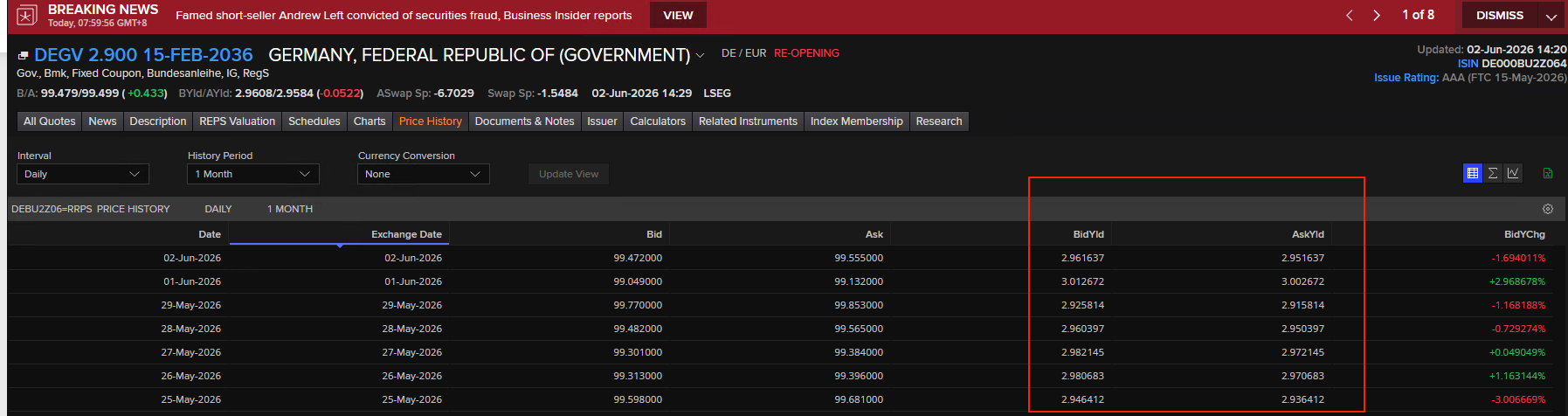
Task: Open the REPS Valuation tab
Action: [237, 121]
